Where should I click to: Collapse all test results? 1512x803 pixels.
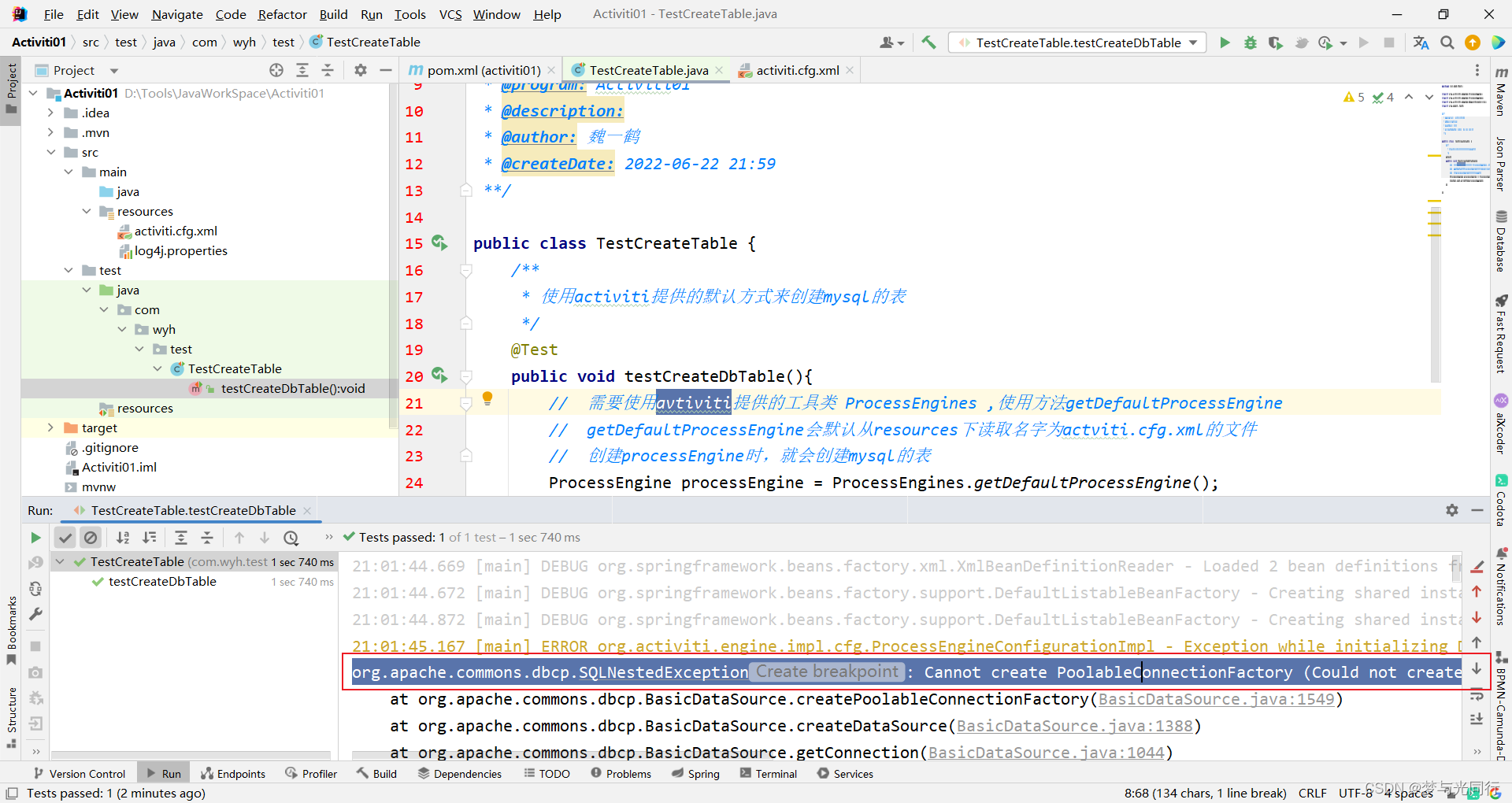pos(207,538)
